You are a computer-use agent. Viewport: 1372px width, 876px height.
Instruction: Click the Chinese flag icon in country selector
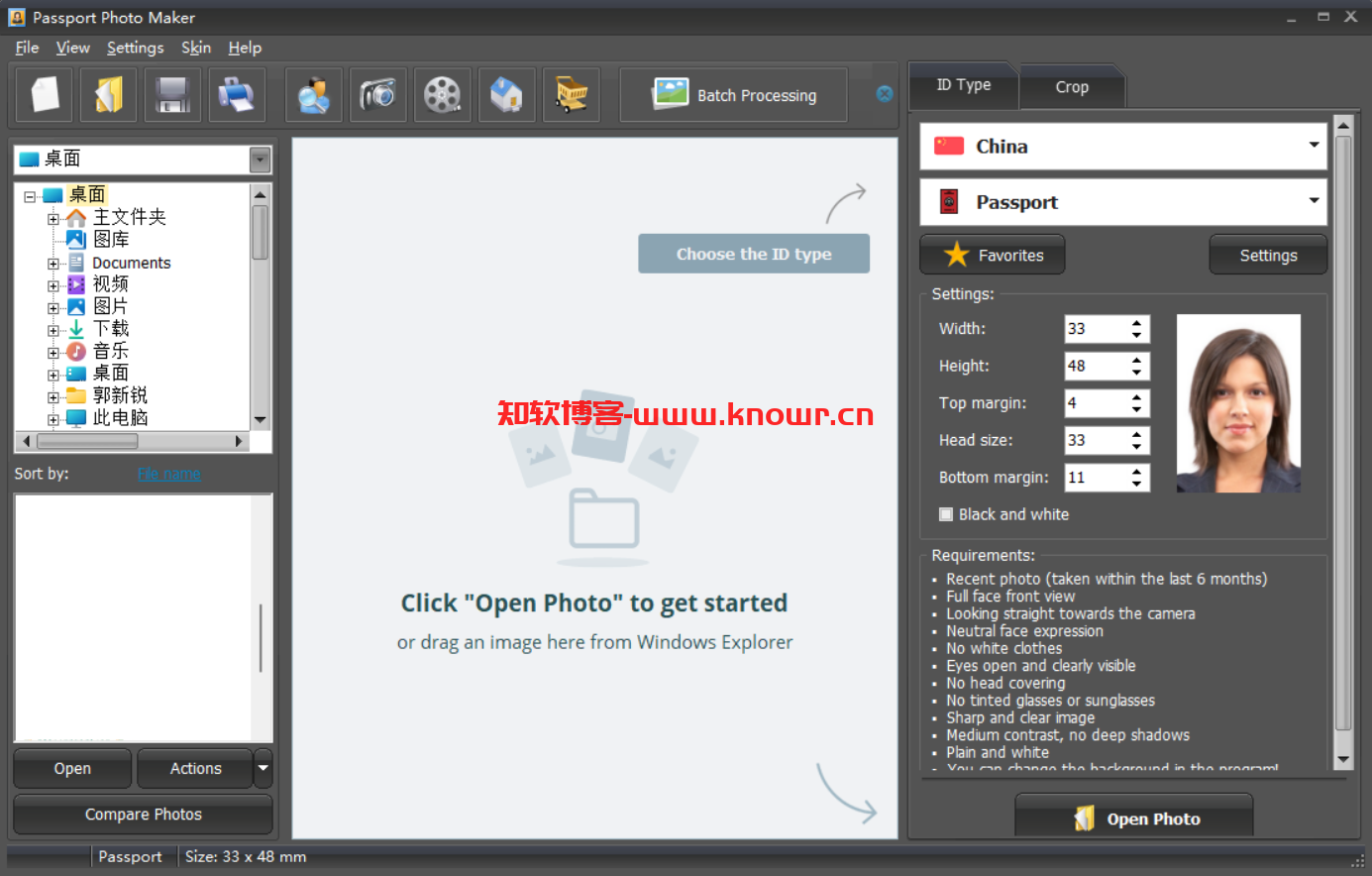pyautogui.click(x=949, y=146)
